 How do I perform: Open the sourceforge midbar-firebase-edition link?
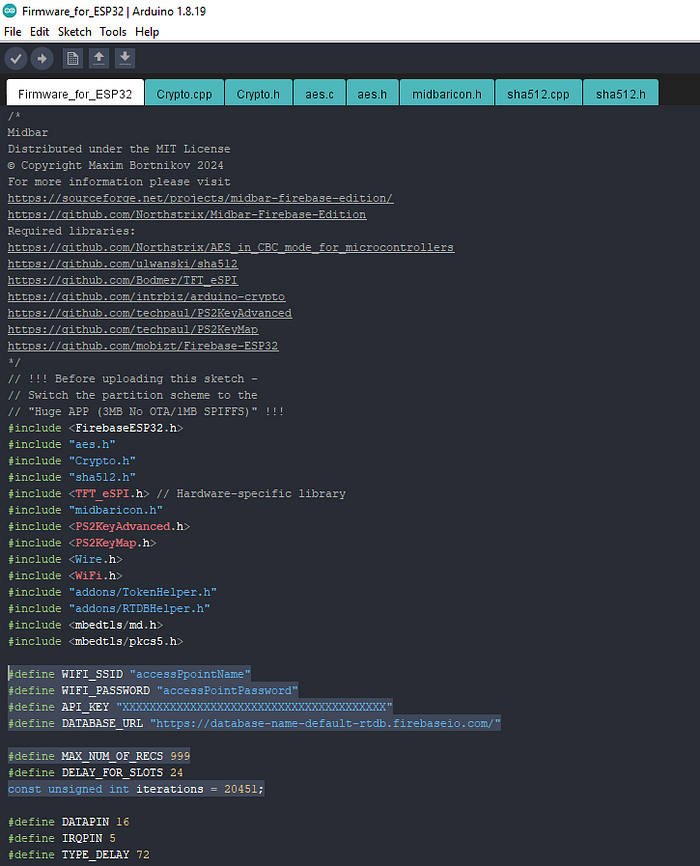[201, 198]
